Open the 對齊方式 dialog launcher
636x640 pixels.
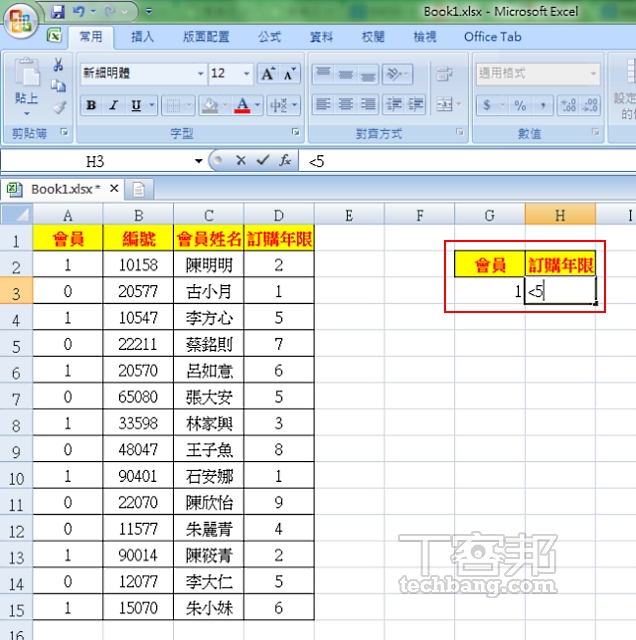click(460, 132)
